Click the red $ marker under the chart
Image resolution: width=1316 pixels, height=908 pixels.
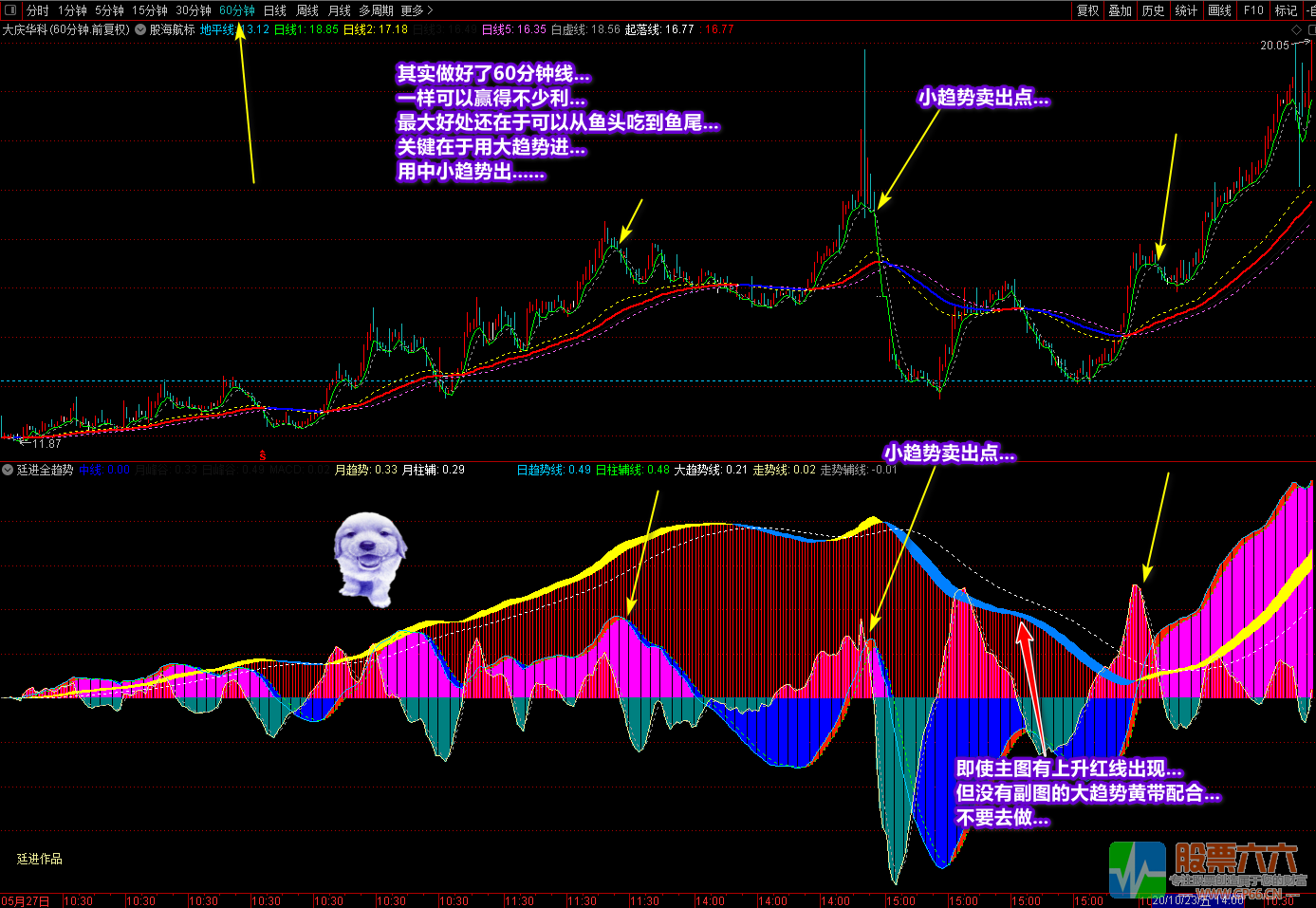click(x=263, y=456)
